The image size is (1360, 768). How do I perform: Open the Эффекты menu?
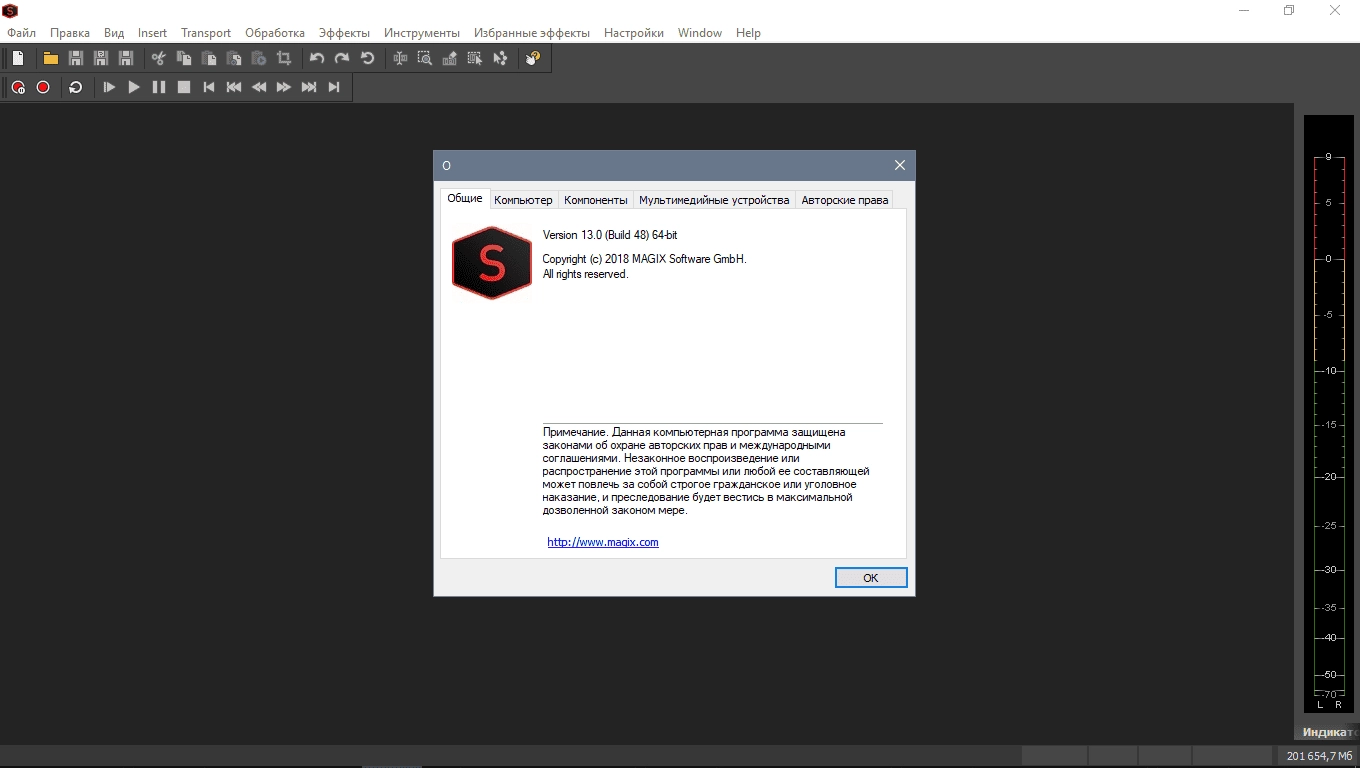coord(344,33)
